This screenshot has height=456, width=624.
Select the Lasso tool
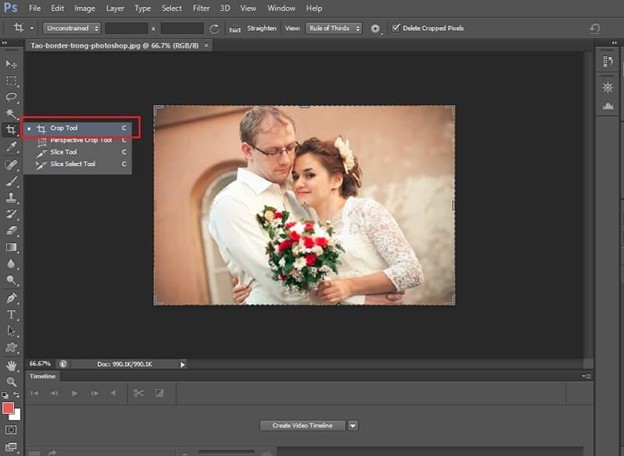(x=11, y=97)
